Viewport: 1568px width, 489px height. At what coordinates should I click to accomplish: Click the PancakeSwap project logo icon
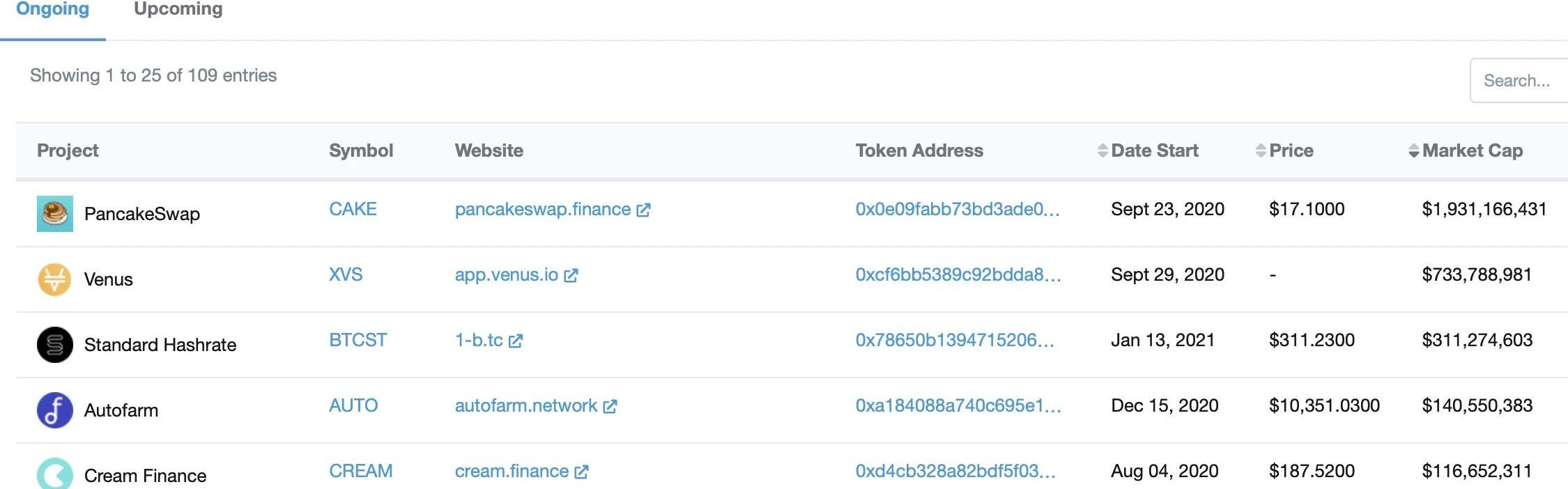54,214
